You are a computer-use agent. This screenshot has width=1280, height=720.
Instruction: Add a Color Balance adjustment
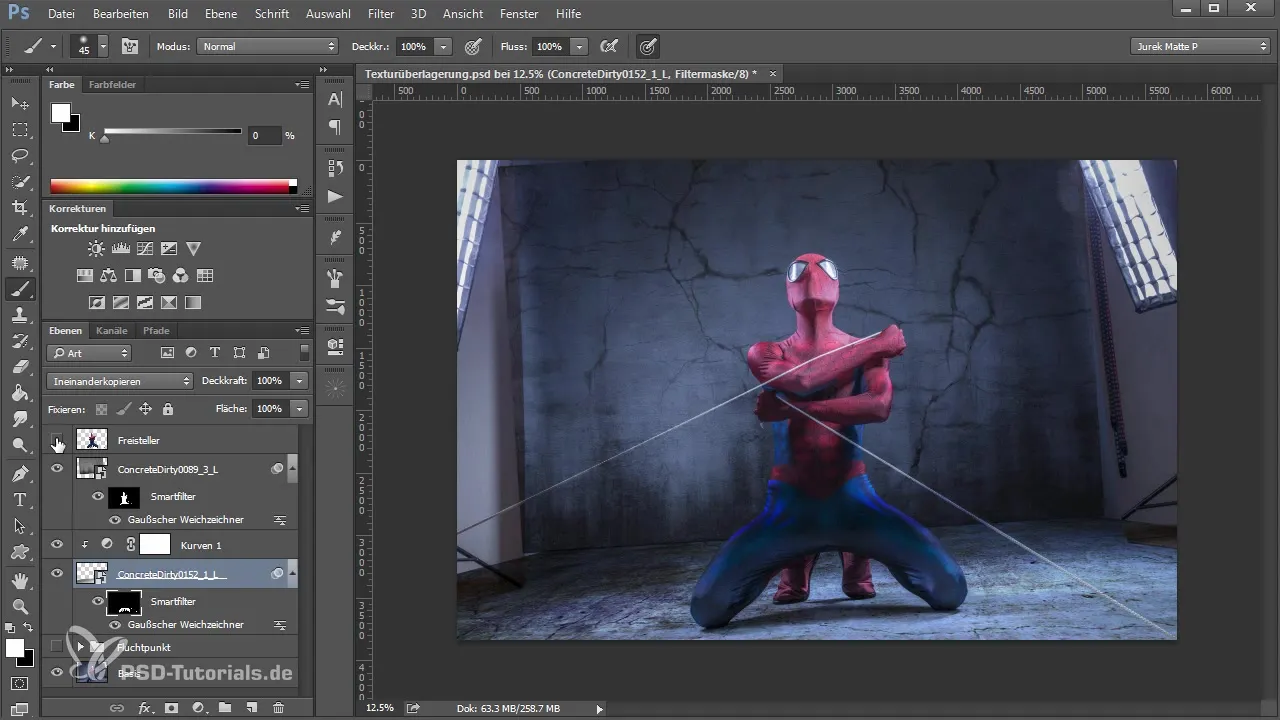click(109, 275)
